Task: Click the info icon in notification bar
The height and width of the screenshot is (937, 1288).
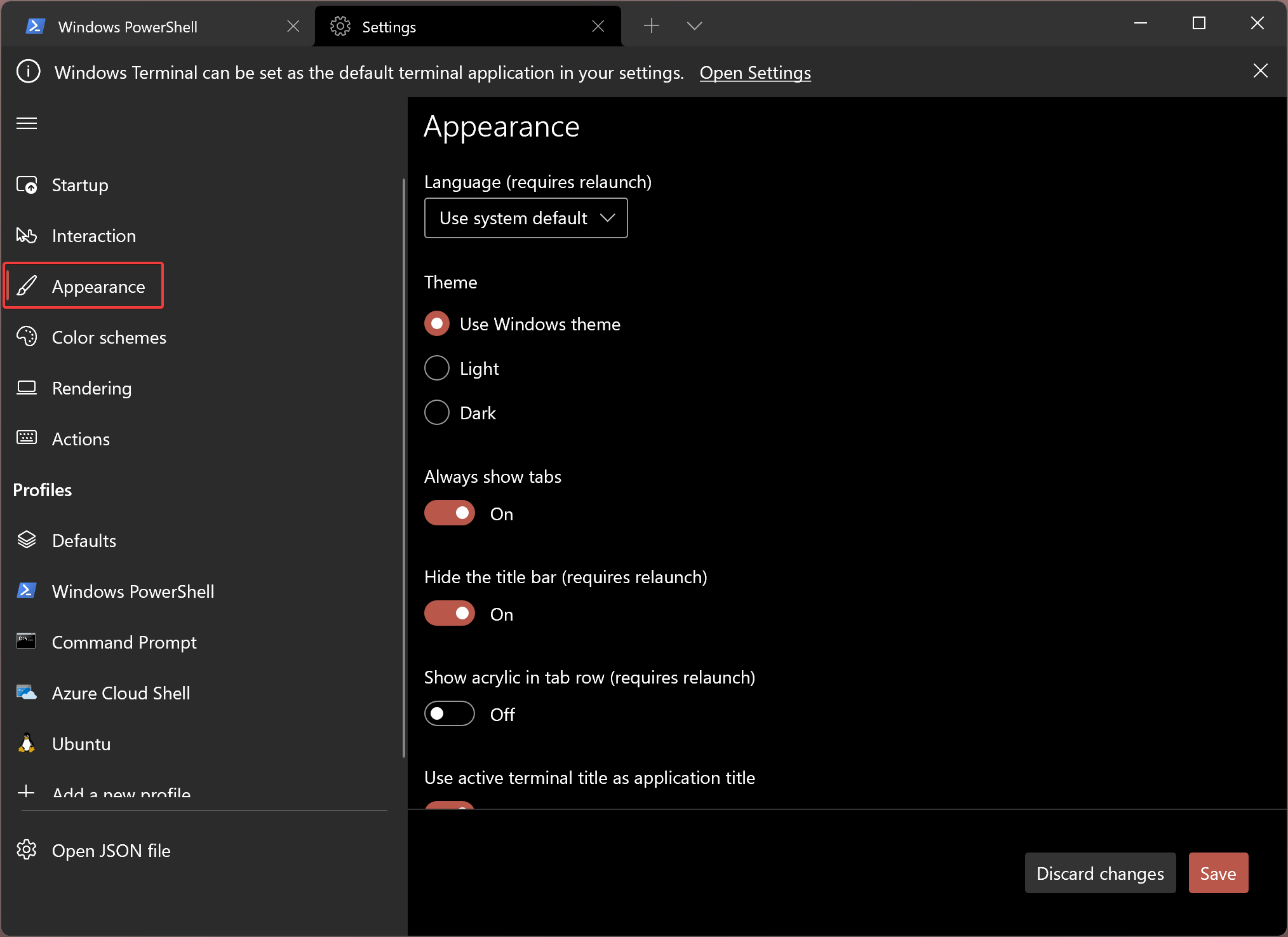Action: point(29,72)
